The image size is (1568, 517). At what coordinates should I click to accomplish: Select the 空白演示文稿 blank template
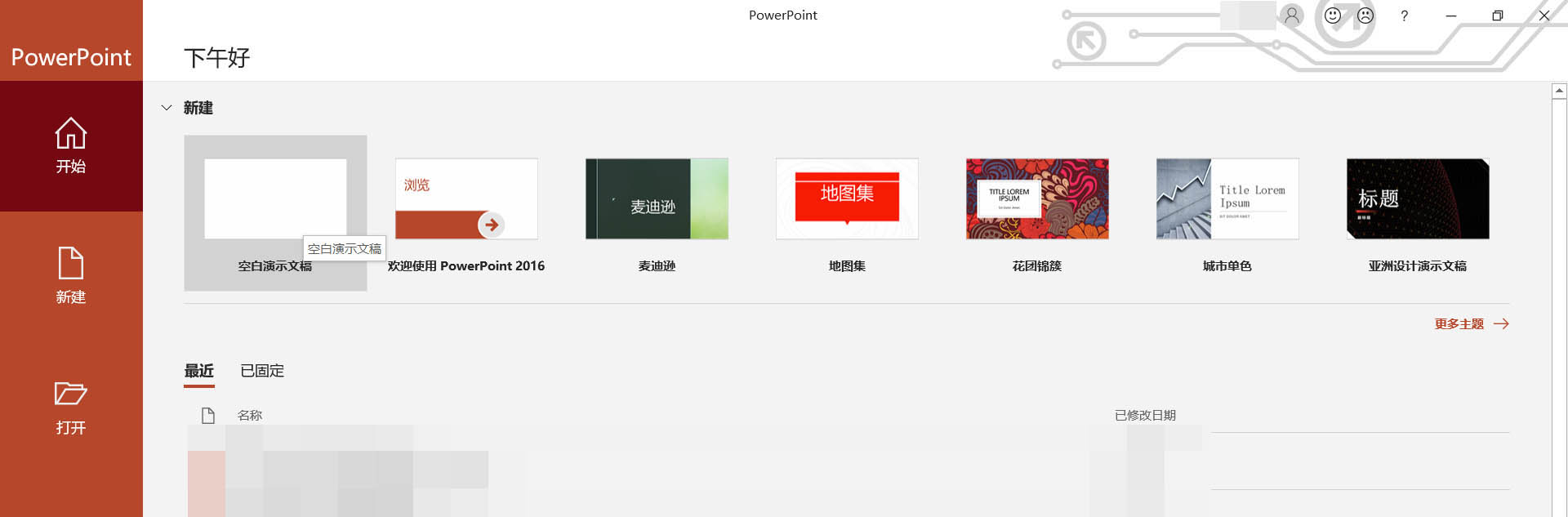pyautogui.click(x=275, y=213)
